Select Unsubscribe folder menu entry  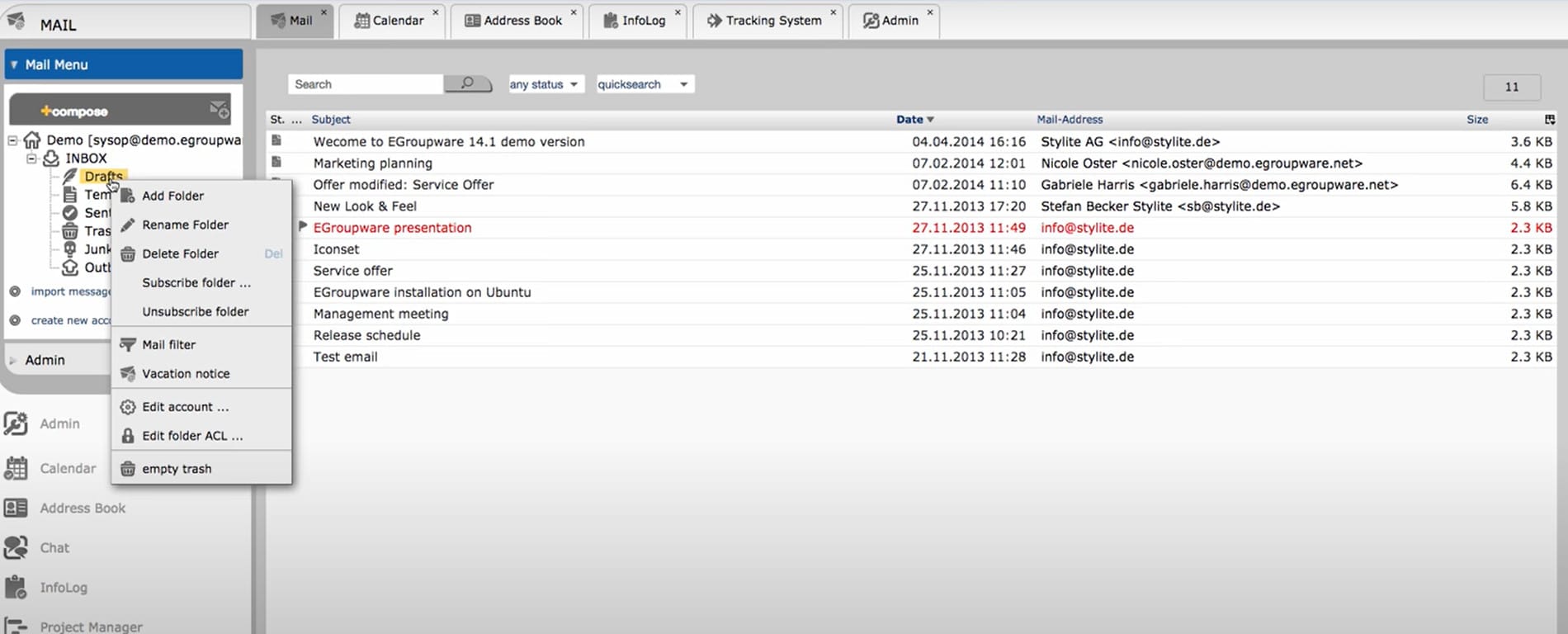201,311
